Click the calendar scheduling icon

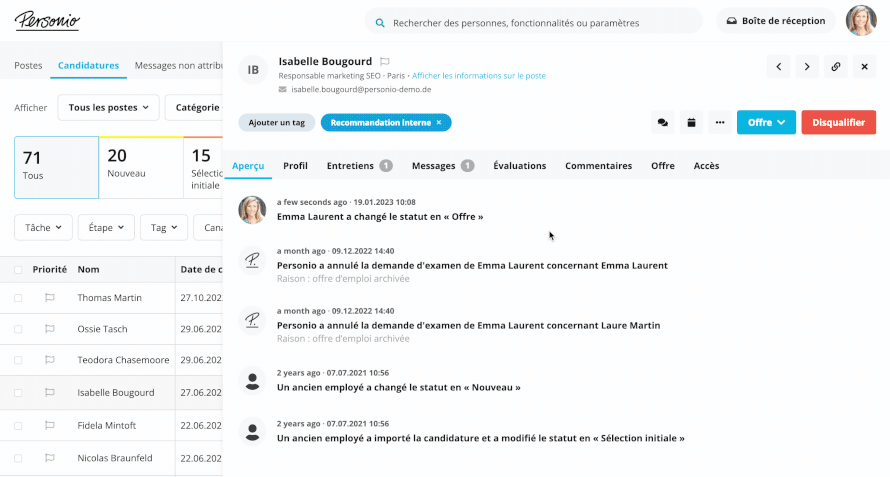pyautogui.click(x=691, y=123)
